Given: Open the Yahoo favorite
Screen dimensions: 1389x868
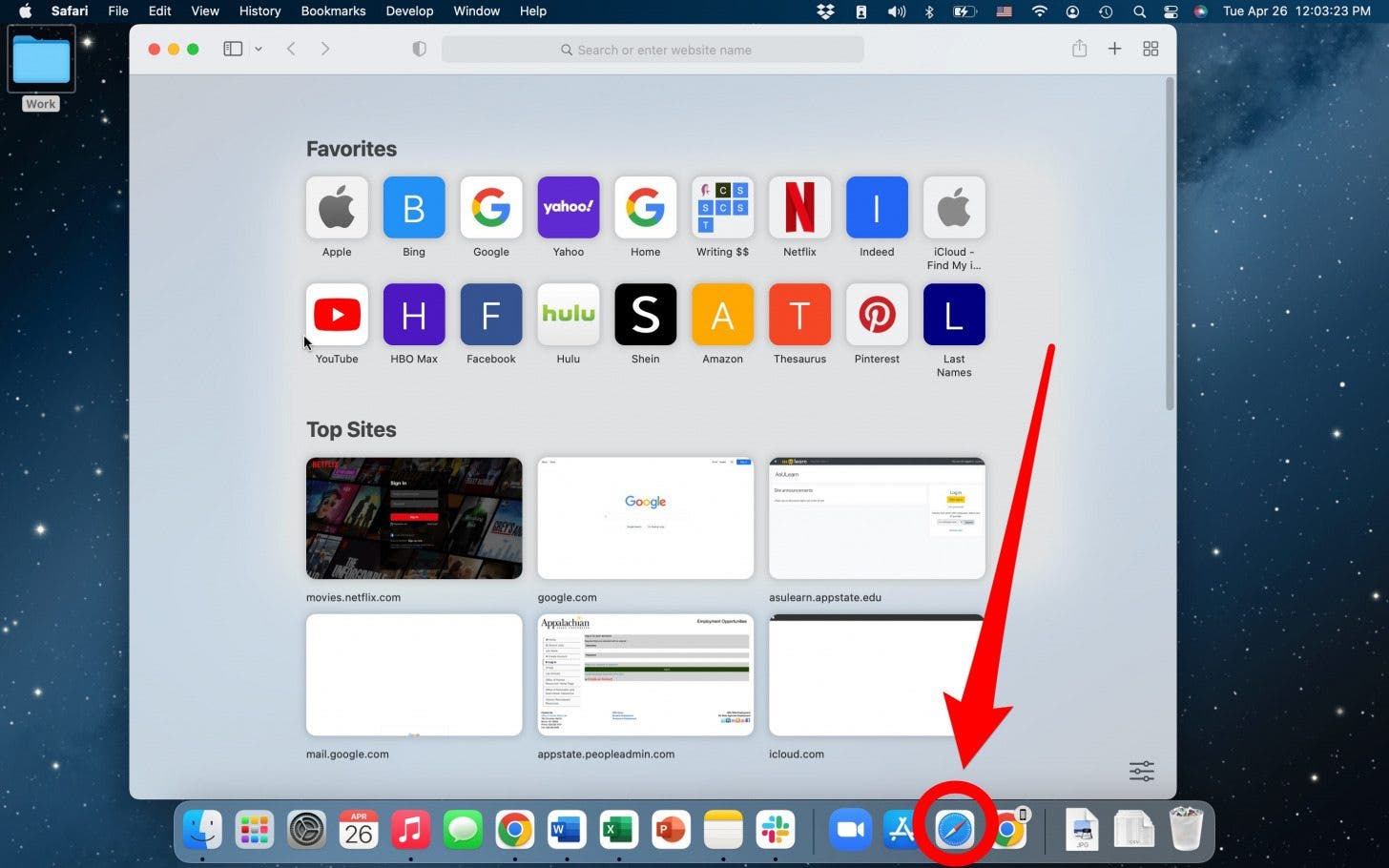Looking at the screenshot, I should (x=569, y=207).
